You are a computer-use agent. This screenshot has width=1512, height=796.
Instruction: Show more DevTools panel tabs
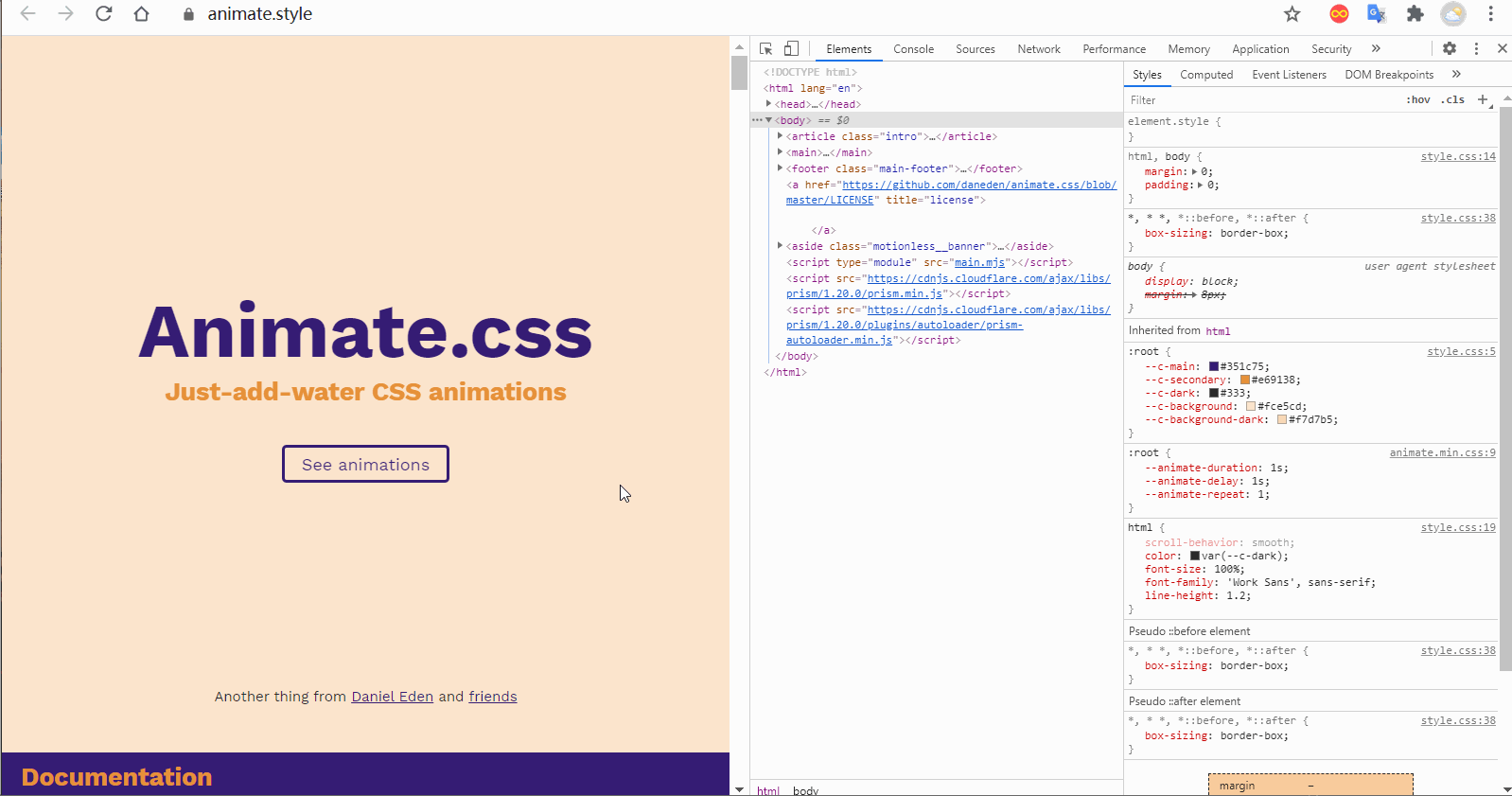tap(1376, 48)
